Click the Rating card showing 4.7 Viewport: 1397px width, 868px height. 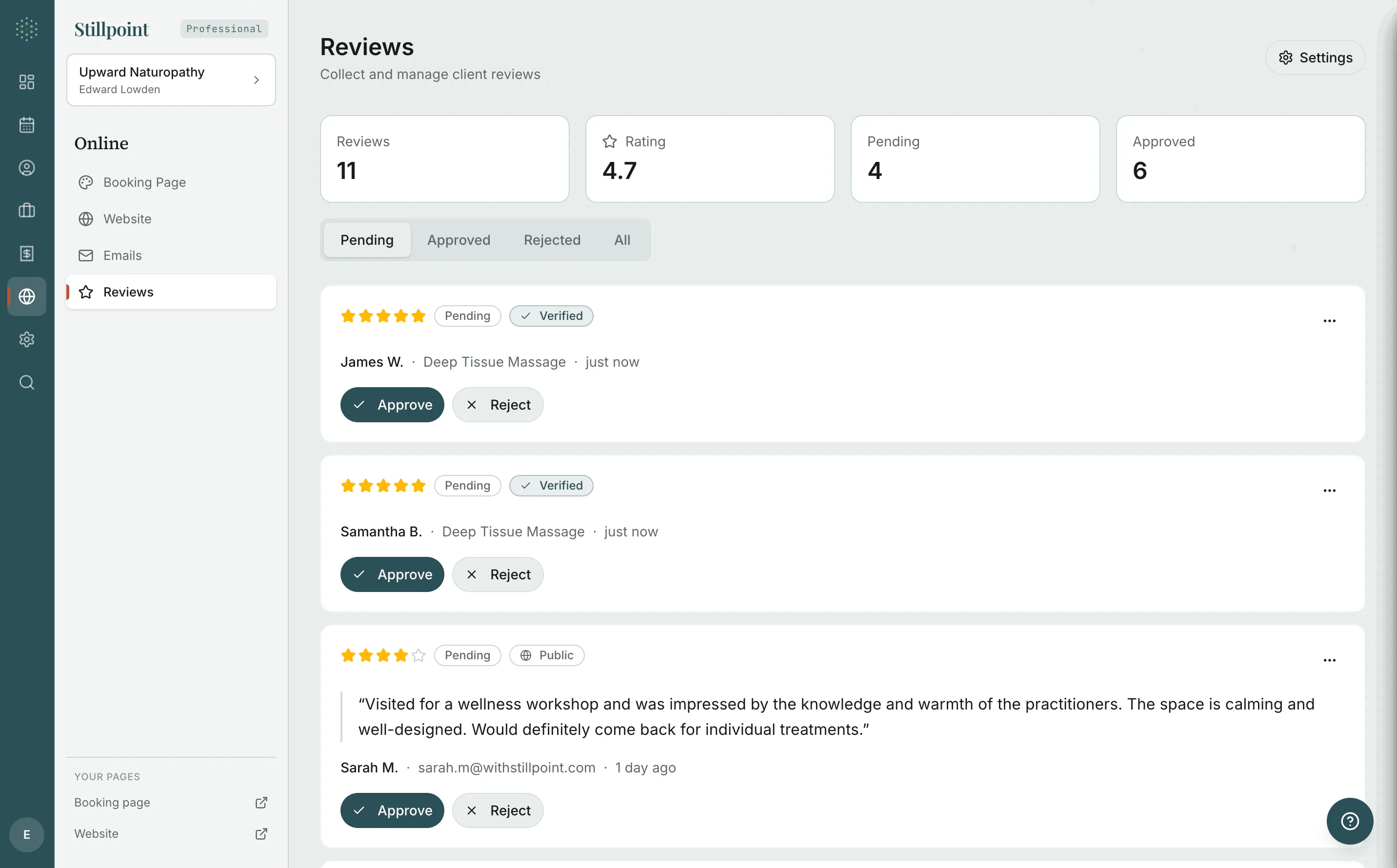[710, 159]
